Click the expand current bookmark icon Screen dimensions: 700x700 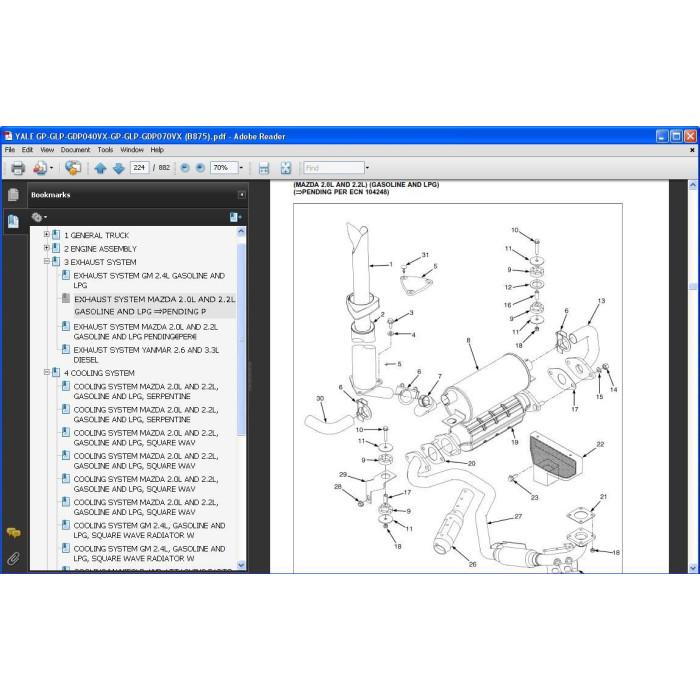(235, 217)
